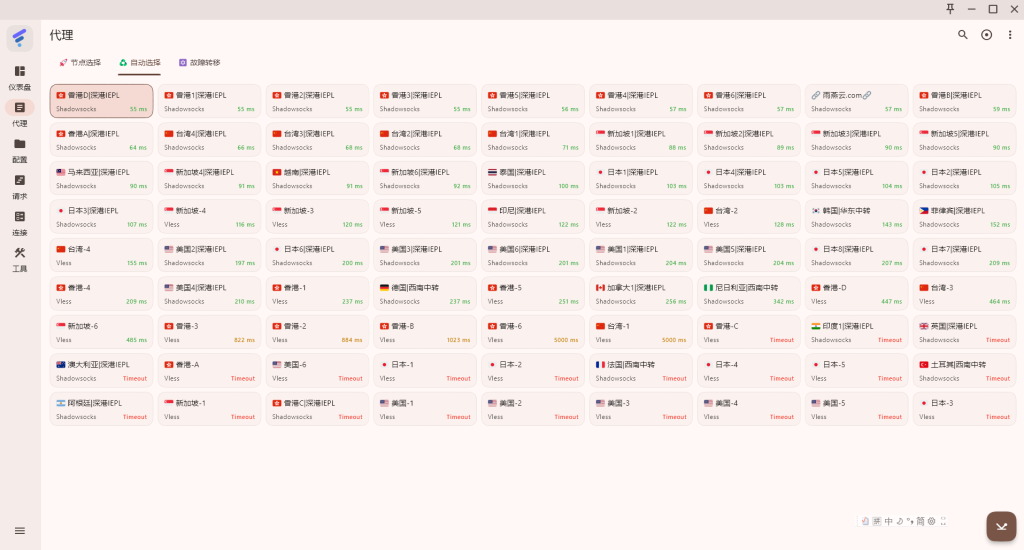1024x550 pixels.
Task: Toggle 中 Chinese/English mode in IME bar
Action: coord(888,521)
